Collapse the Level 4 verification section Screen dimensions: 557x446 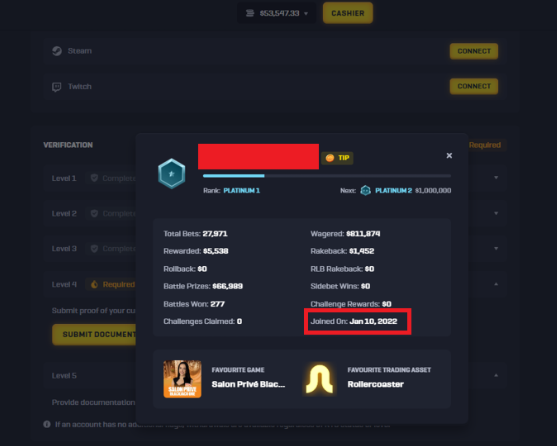tap(496, 284)
